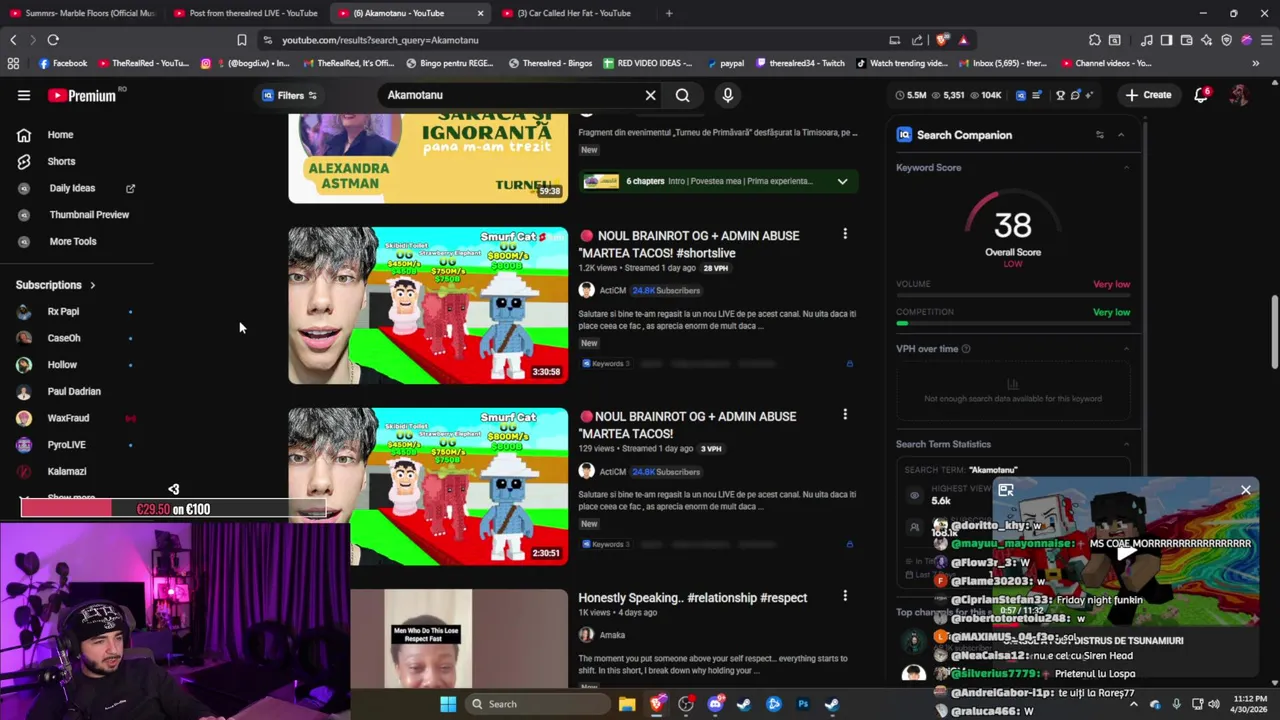Collapse the Search Companion panel
Viewport: 1280px width, 720px height.
[1121, 135]
